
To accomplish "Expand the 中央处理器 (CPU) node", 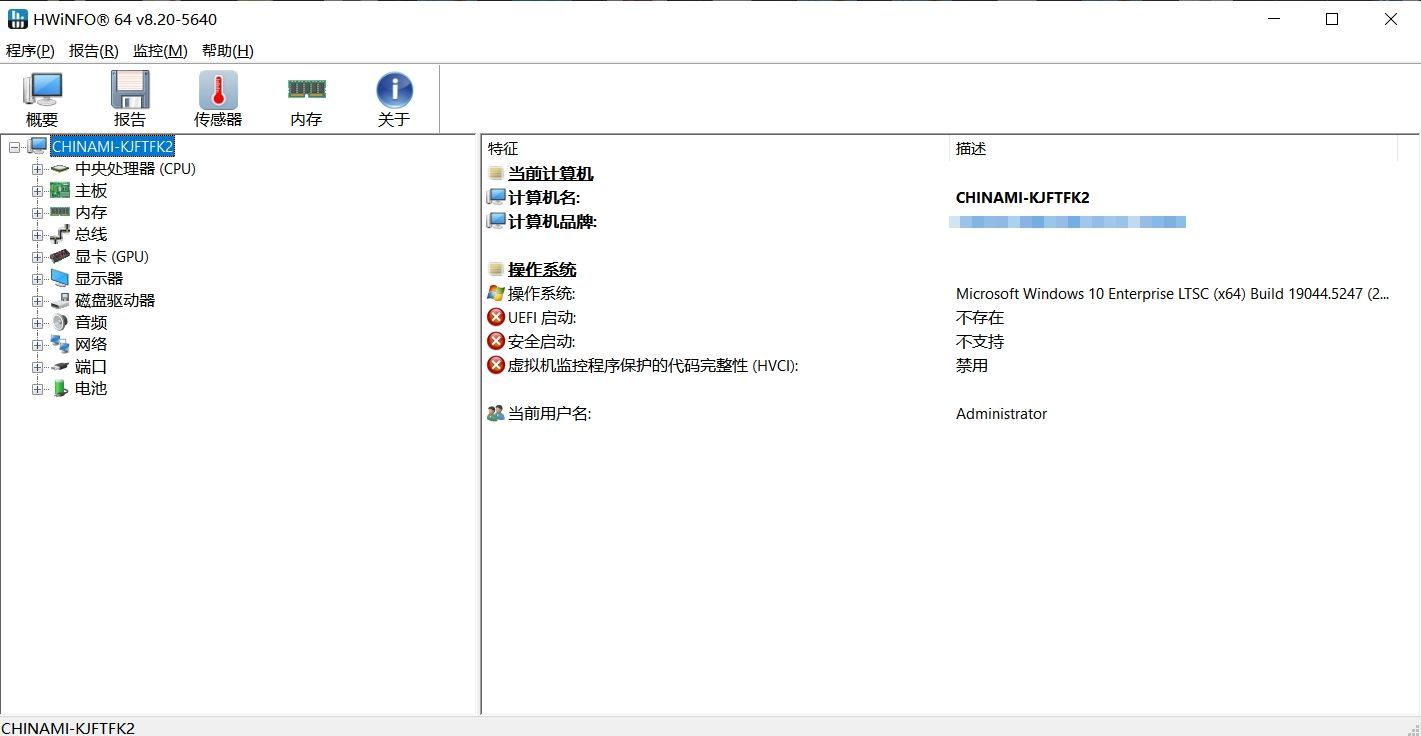I will (37, 169).
